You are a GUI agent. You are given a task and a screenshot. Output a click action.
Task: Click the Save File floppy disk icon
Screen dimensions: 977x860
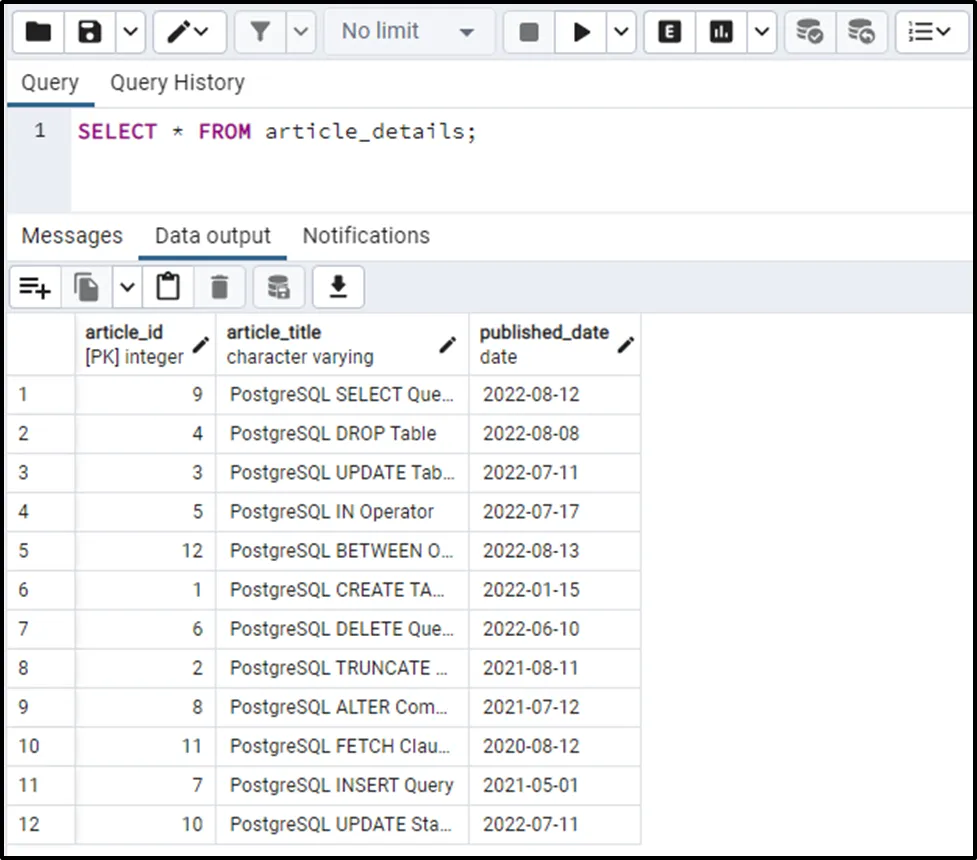pos(90,32)
